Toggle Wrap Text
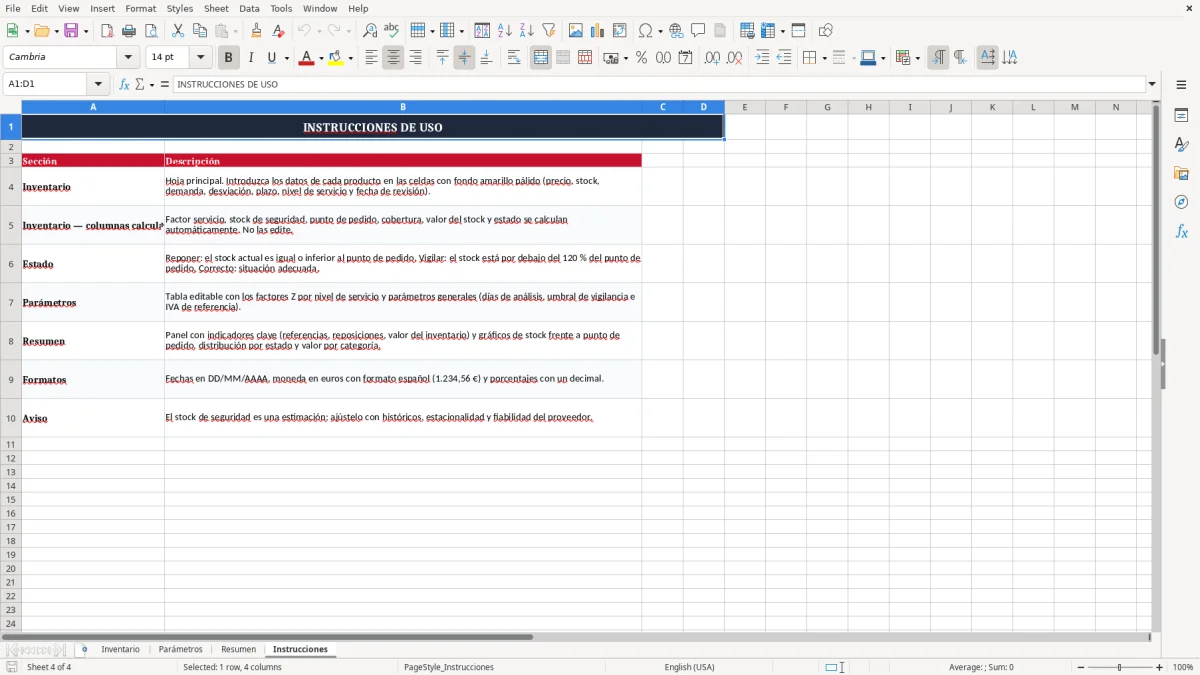Screen dimensions: 1200x675 (514, 58)
